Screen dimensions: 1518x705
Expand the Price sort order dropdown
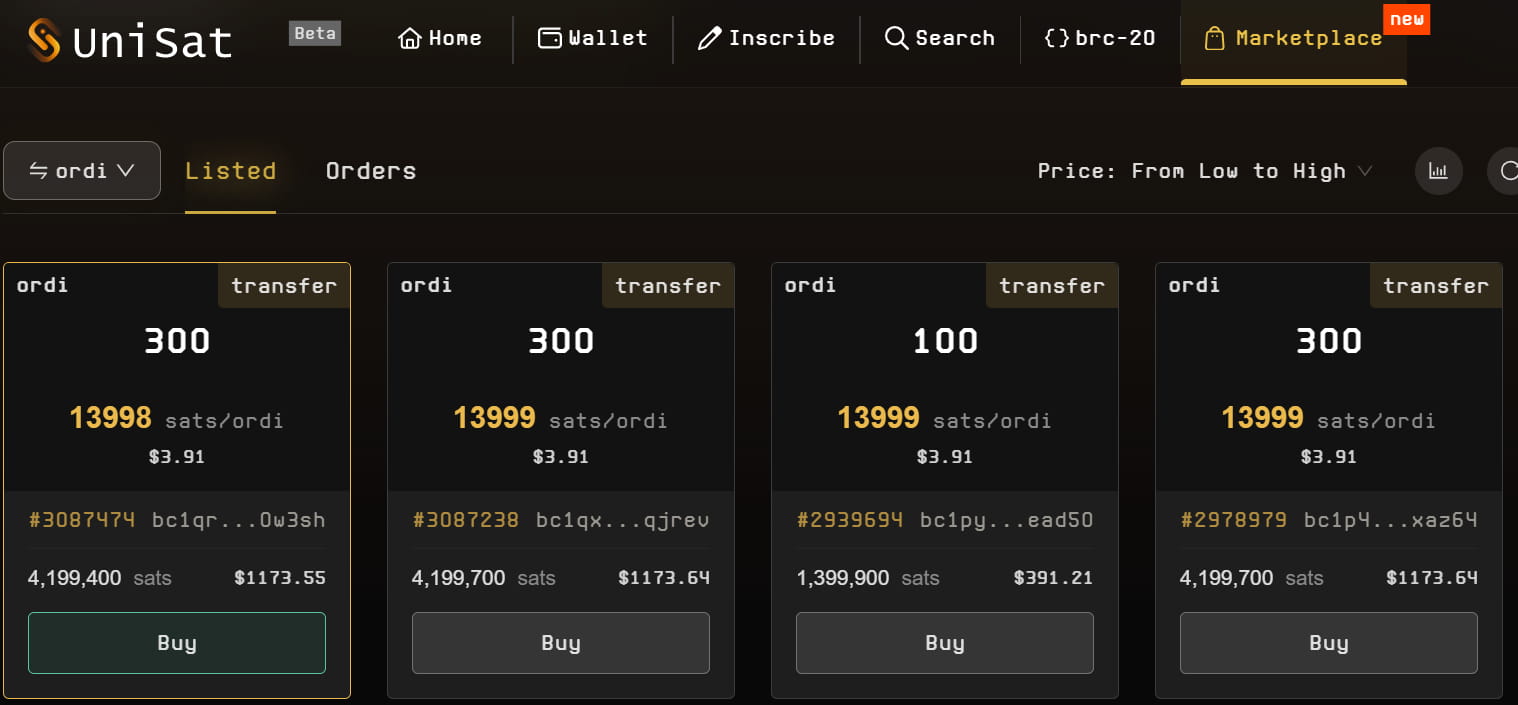[1204, 171]
